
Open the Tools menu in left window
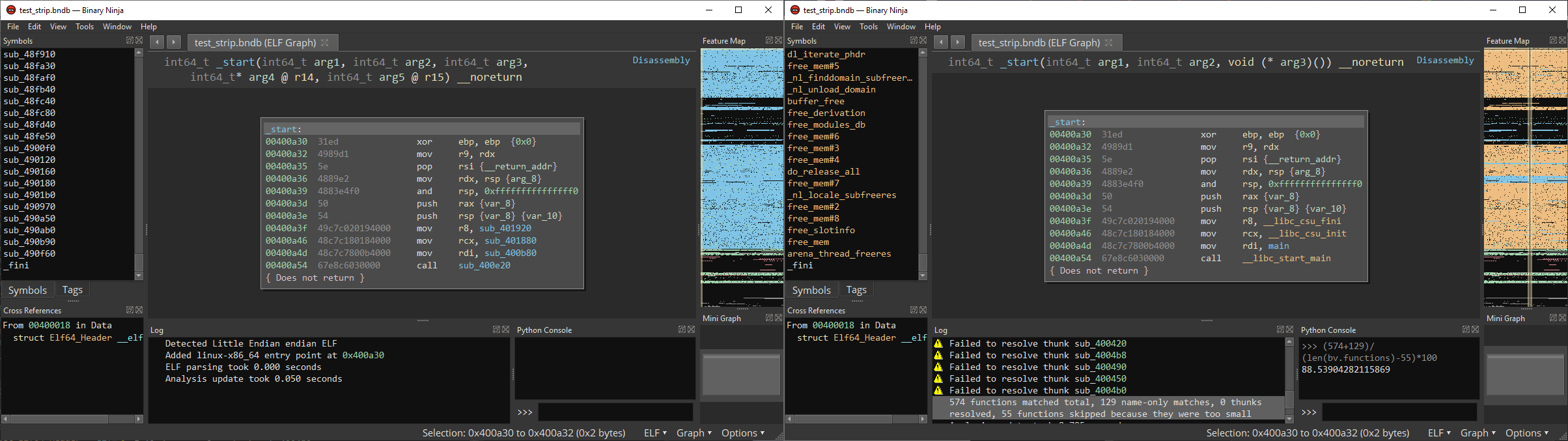pyautogui.click(x=85, y=27)
